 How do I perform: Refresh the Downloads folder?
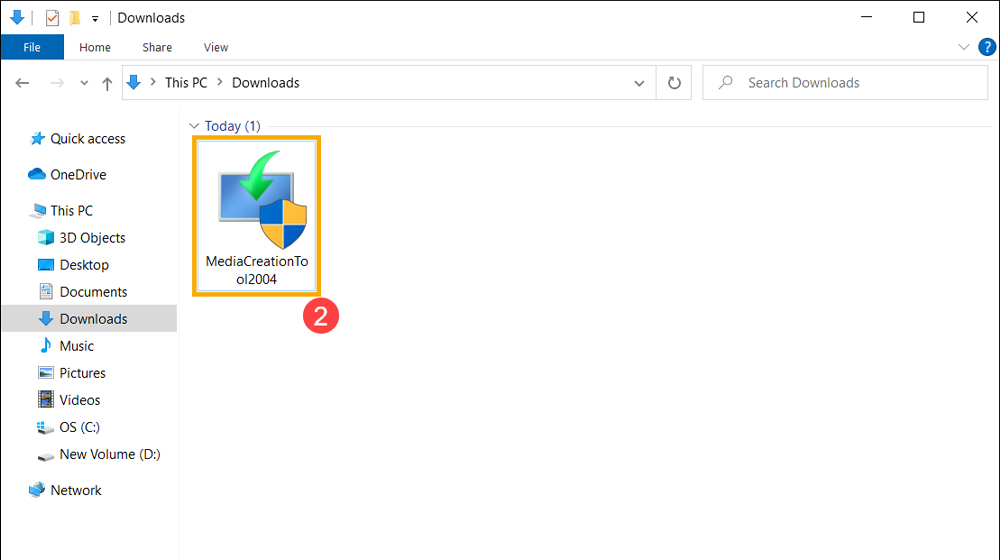pyautogui.click(x=674, y=83)
